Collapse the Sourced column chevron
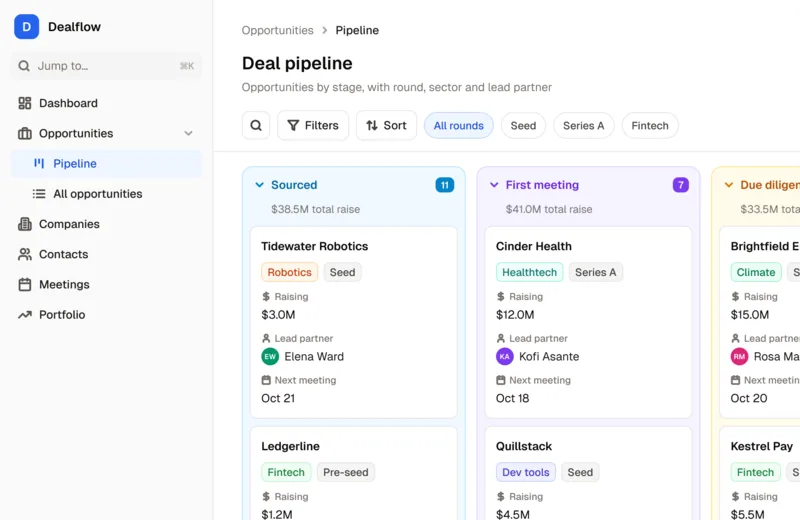The image size is (800, 520). [x=260, y=185]
